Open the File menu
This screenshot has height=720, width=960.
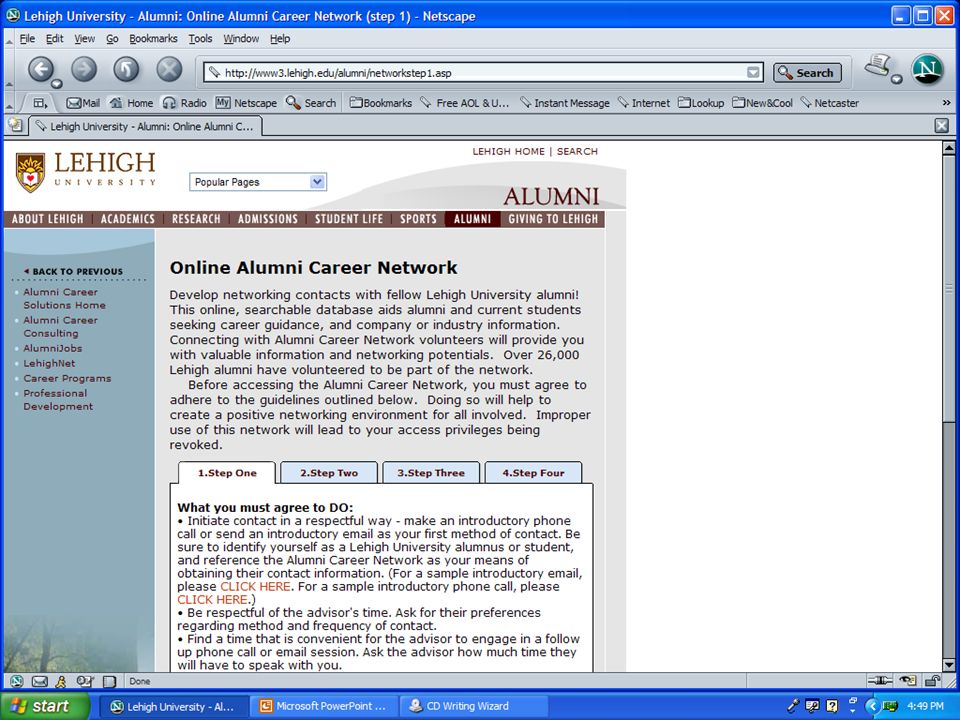(x=27, y=39)
